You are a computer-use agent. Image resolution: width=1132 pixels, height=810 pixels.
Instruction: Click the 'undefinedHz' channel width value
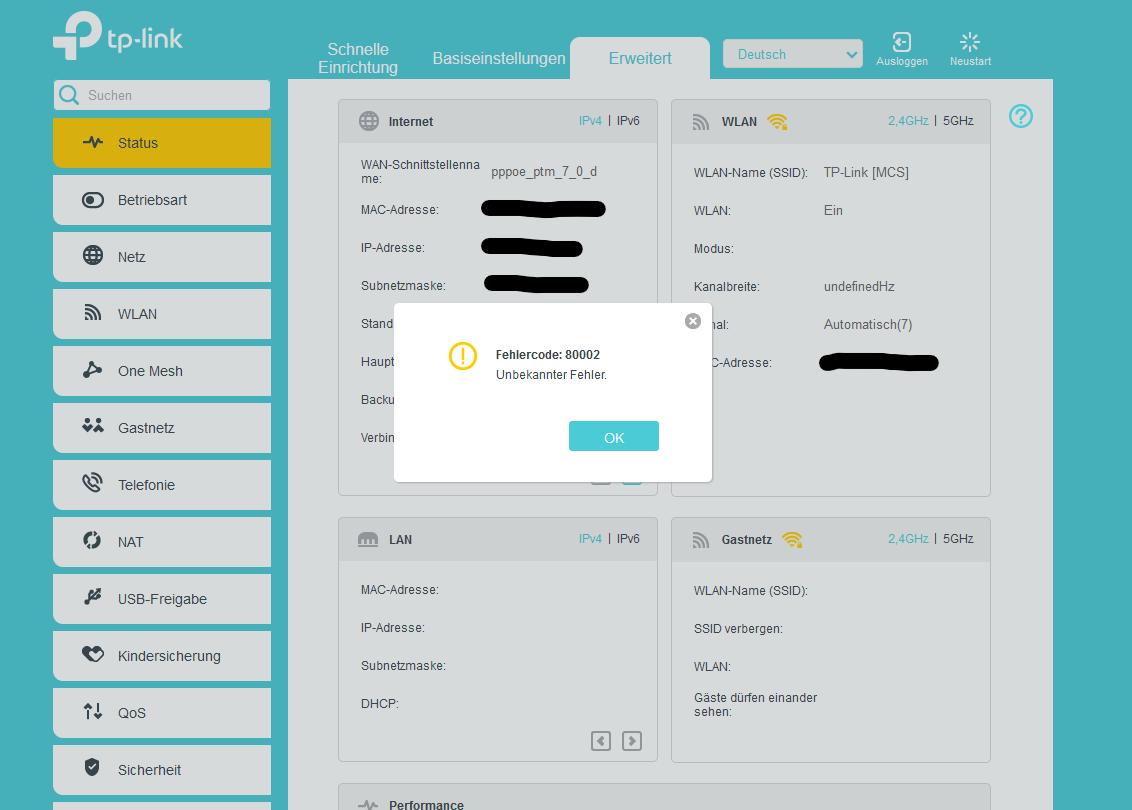tap(859, 287)
